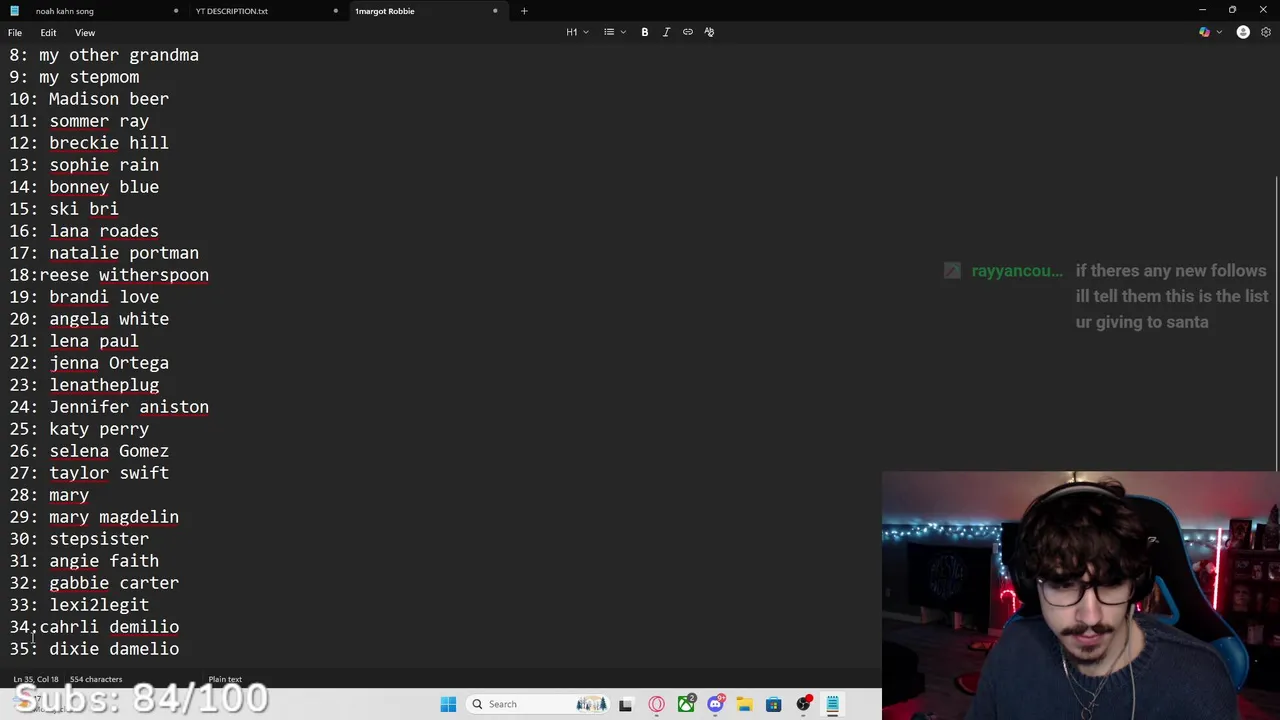The image size is (1280, 720).
Task: Open the Windows Start menu
Action: pyautogui.click(x=448, y=704)
